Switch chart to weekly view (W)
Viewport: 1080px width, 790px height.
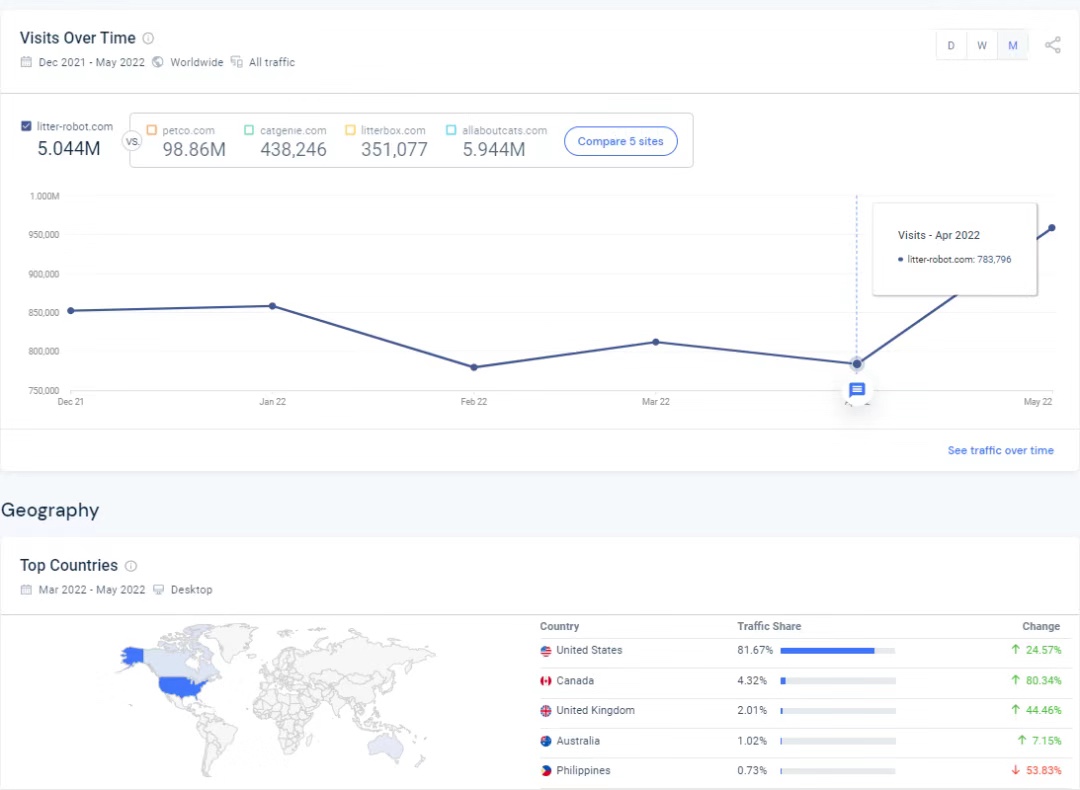click(982, 45)
